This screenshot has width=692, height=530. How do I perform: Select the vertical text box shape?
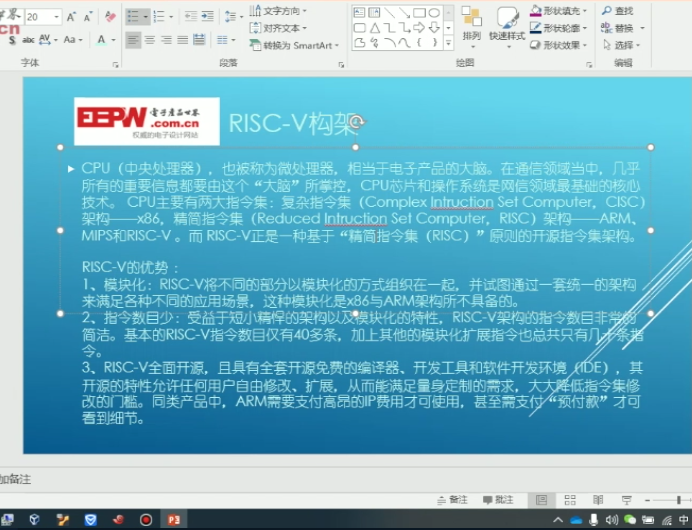[374, 12]
